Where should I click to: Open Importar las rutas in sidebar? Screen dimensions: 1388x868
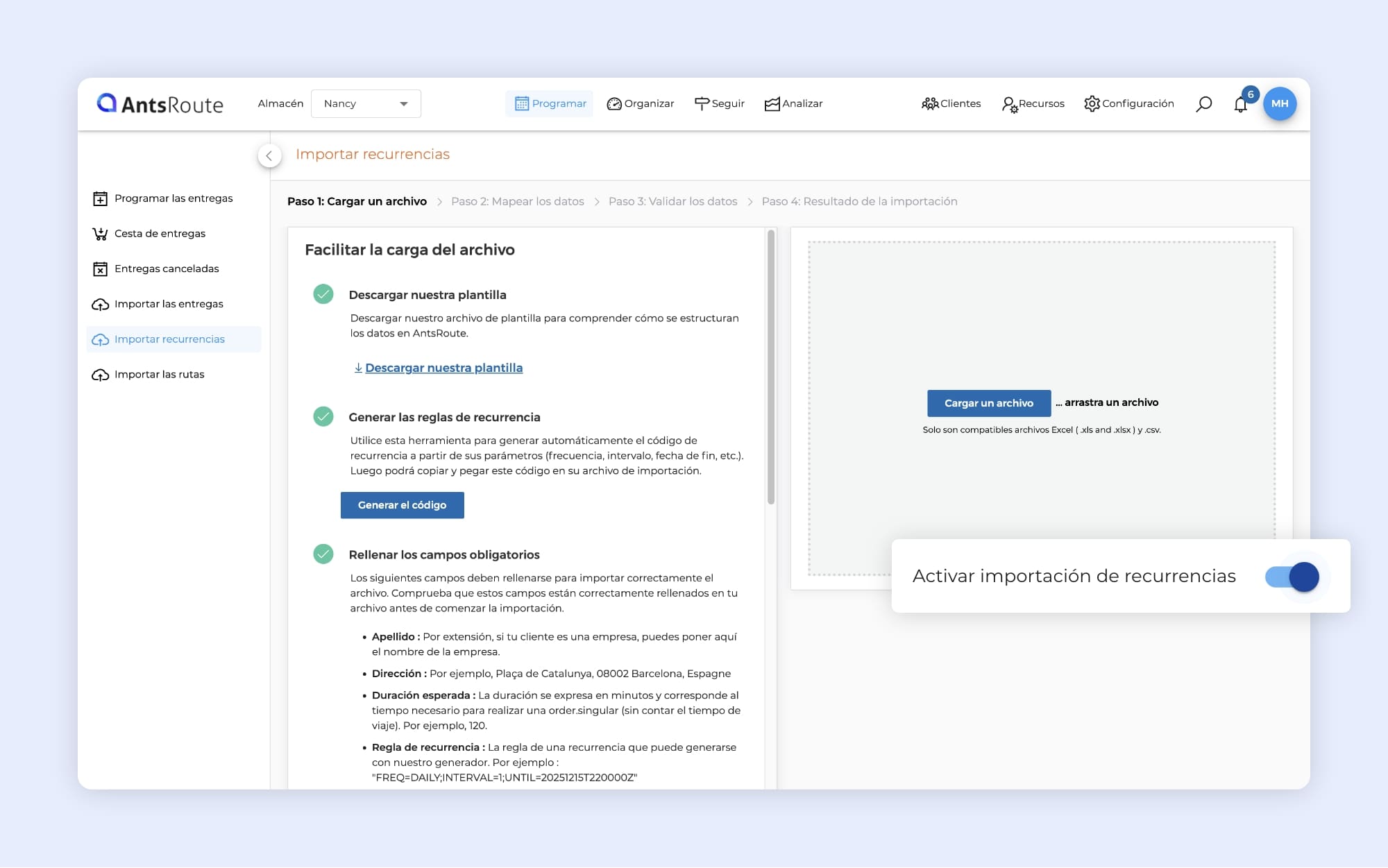[x=159, y=375]
